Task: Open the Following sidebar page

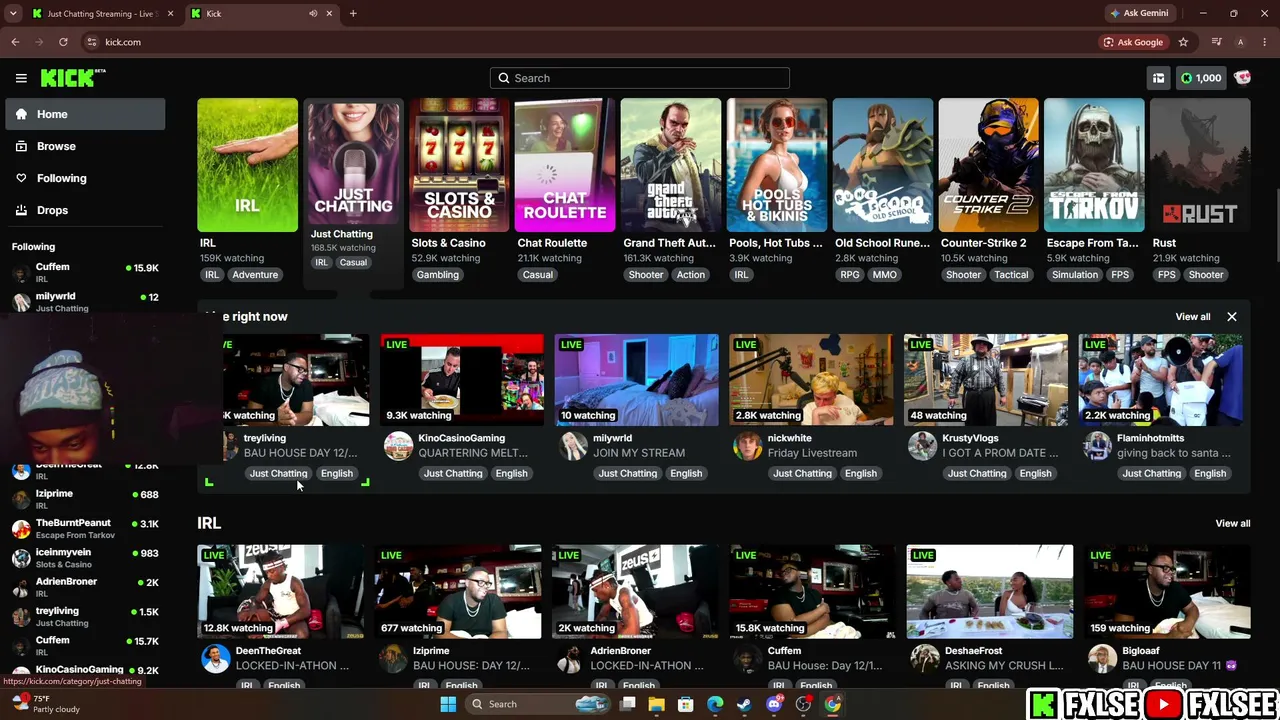Action: (85, 178)
